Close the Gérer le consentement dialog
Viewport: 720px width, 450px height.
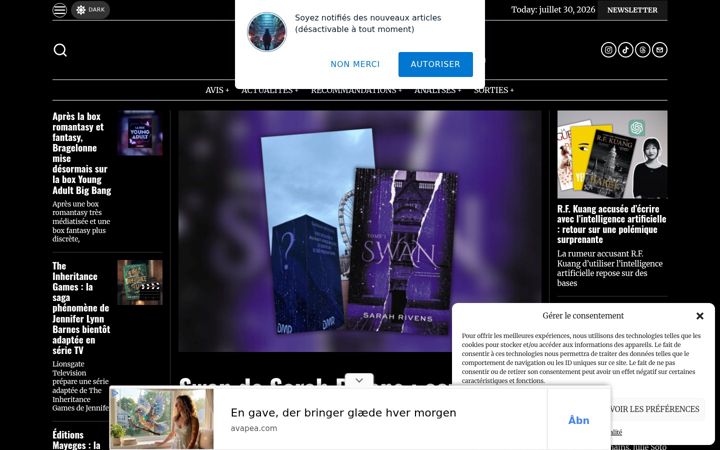pyautogui.click(x=700, y=316)
